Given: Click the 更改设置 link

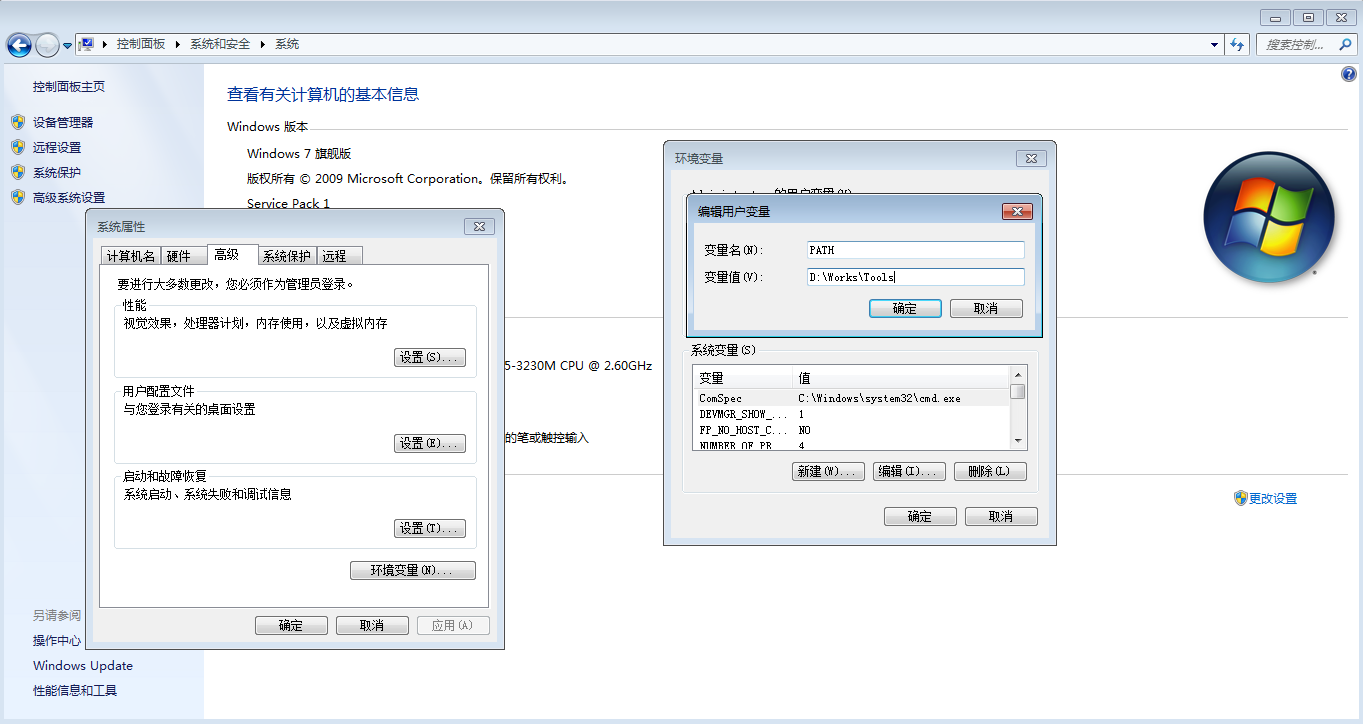Looking at the screenshot, I should pos(1273,498).
